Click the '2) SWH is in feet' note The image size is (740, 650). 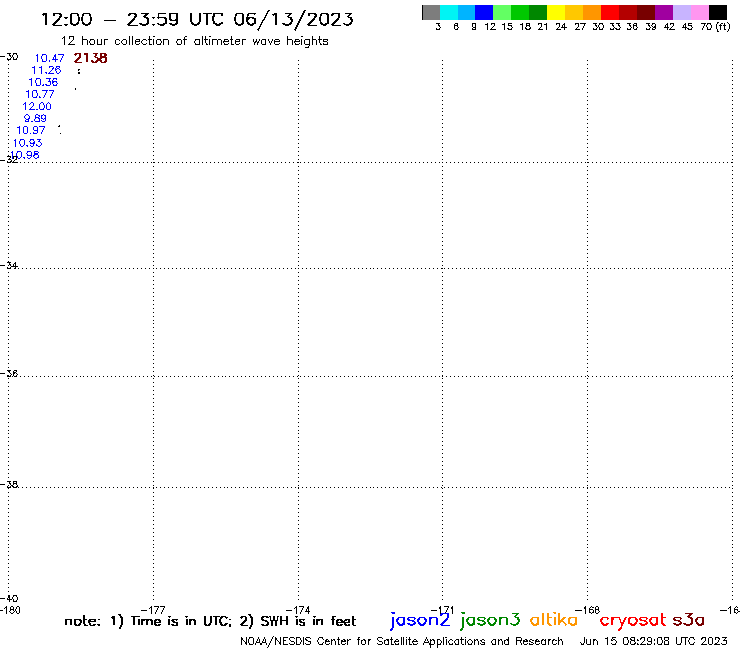point(298,621)
